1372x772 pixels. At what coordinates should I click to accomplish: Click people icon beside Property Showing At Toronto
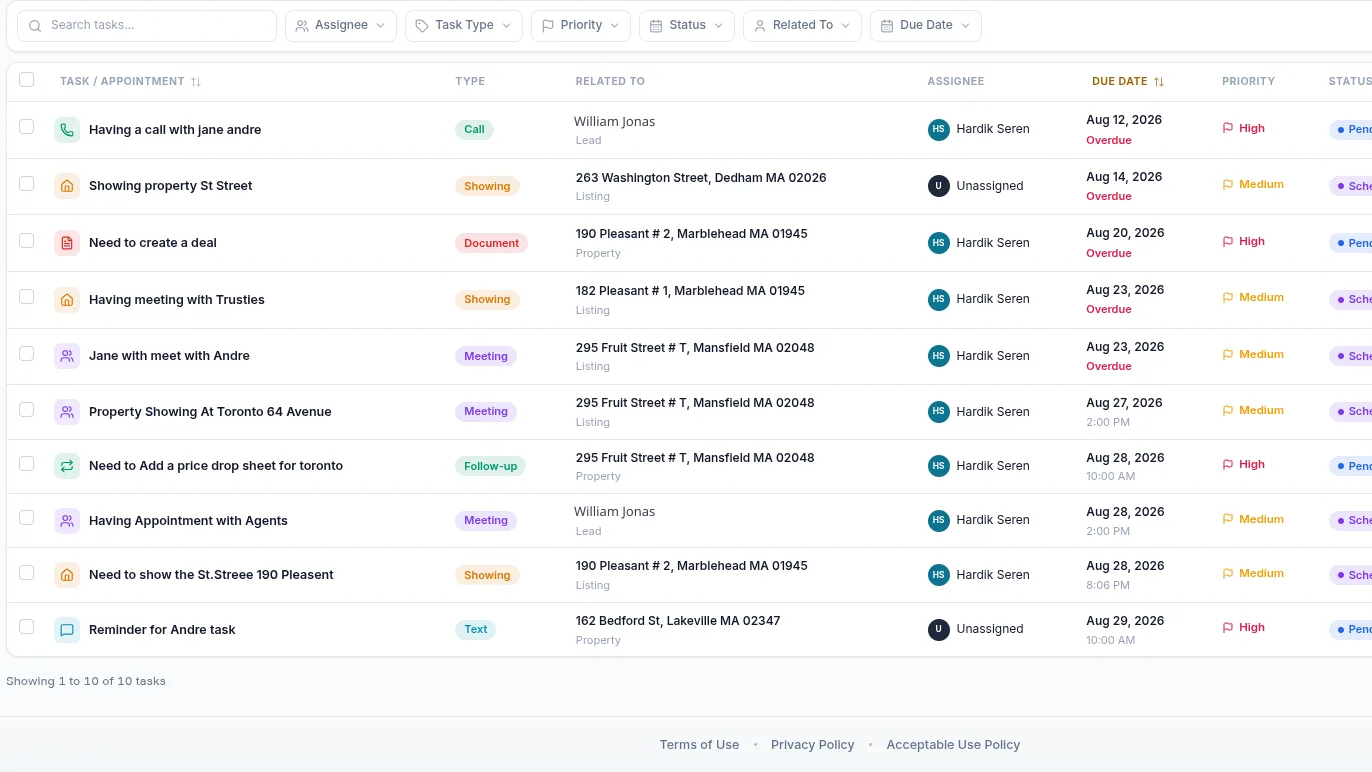[67, 412]
